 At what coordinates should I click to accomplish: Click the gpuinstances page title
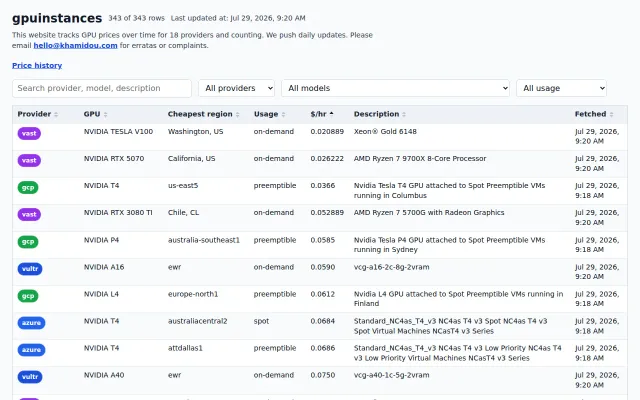click(57, 18)
